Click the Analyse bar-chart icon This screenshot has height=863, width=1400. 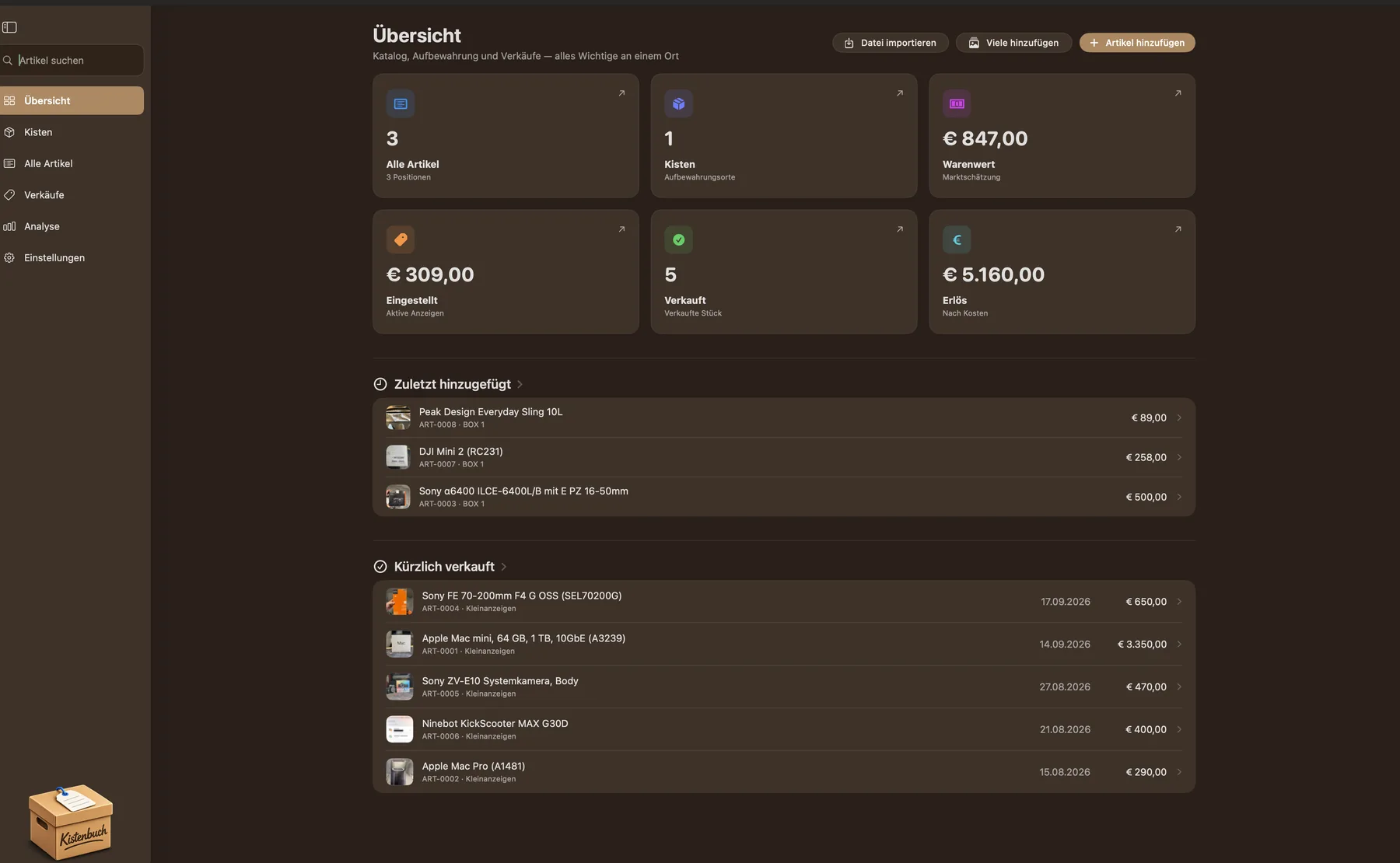[x=9, y=226]
